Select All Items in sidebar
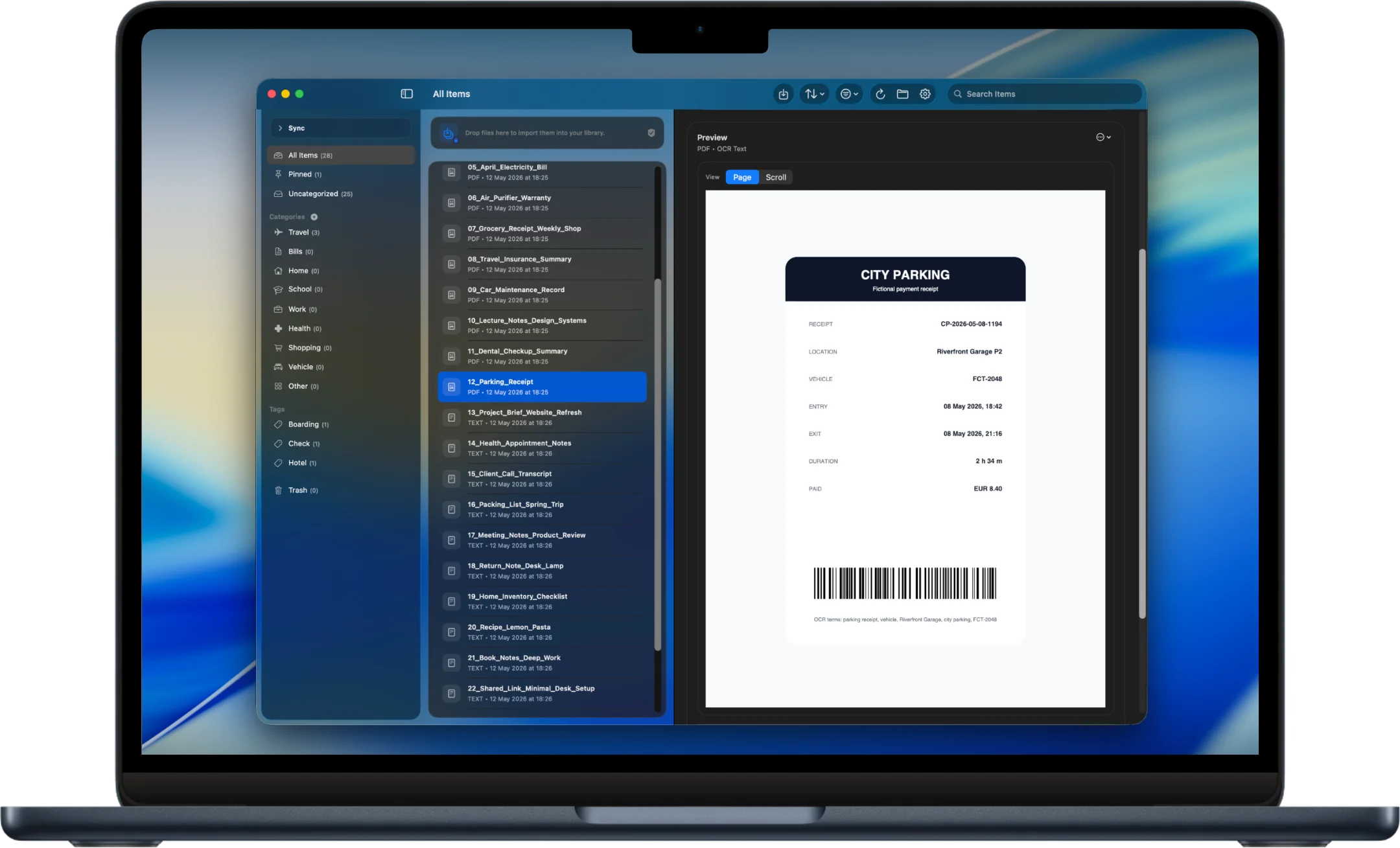Screen dimensions: 1400x848 tap(341, 155)
